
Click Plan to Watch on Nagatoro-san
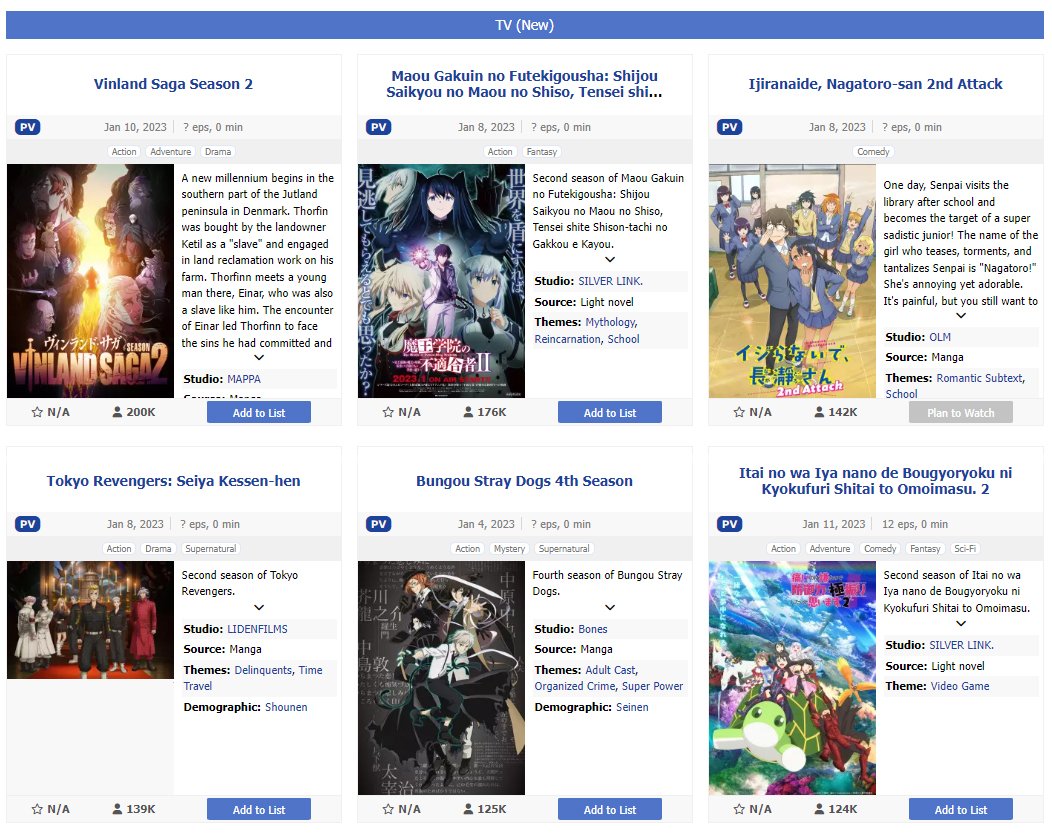coord(961,413)
